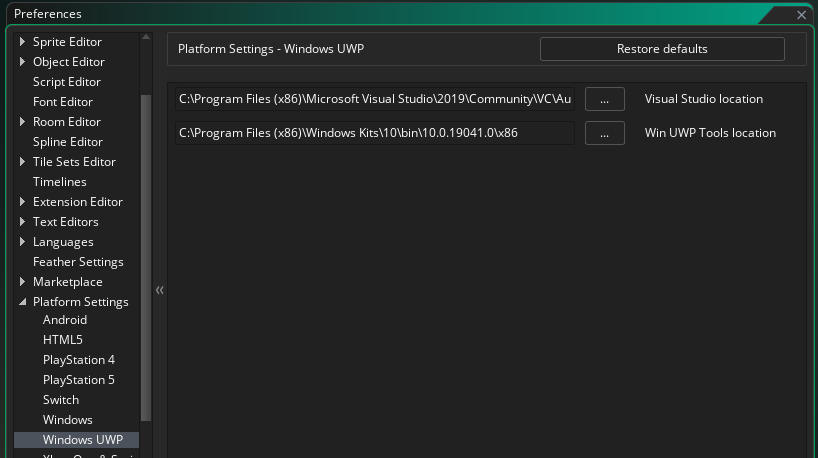
Task: Expand the Room Editor section
Action: (23, 122)
